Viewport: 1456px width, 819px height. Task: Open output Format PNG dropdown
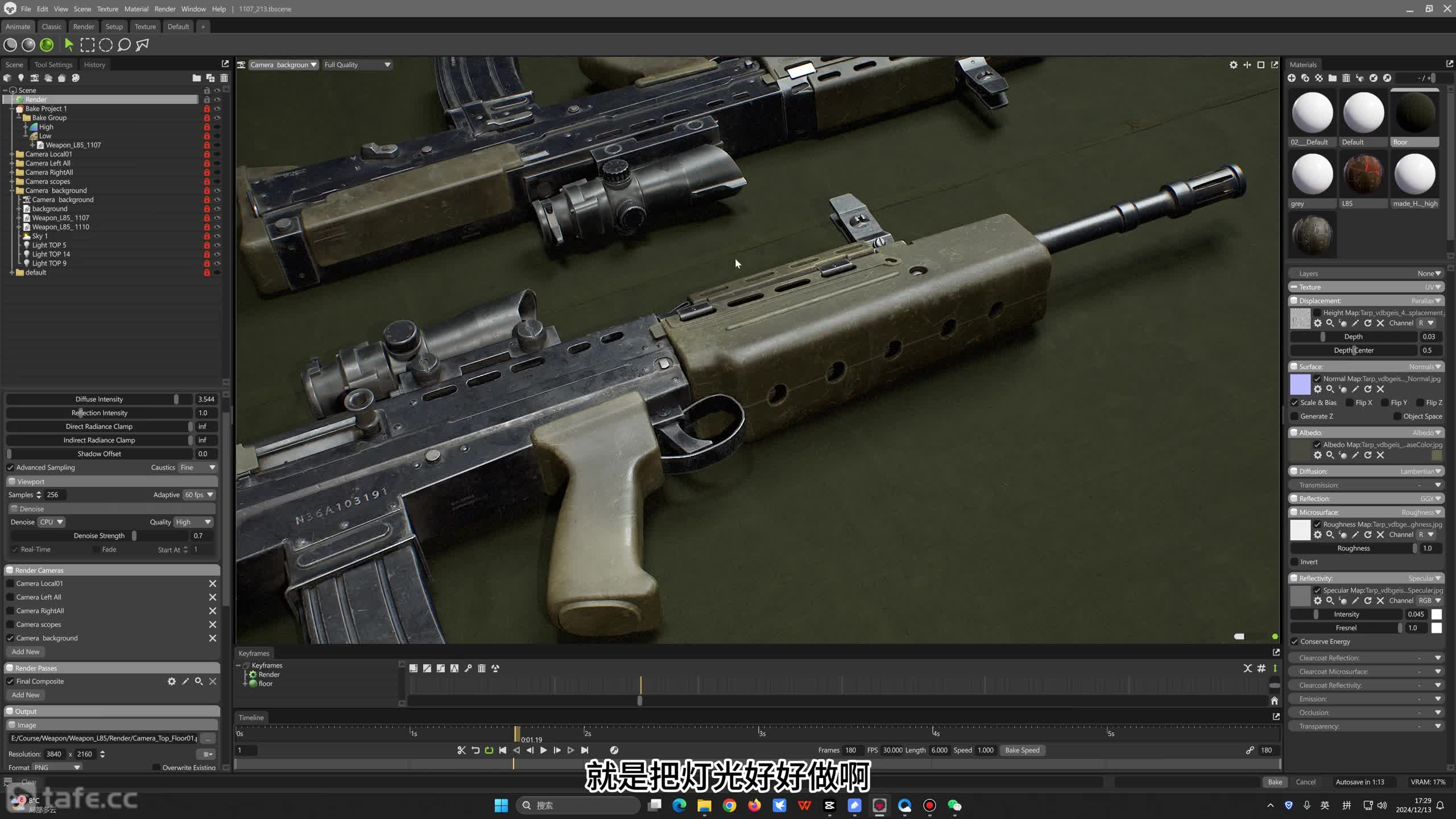pyautogui.click(x=57, y=767)
